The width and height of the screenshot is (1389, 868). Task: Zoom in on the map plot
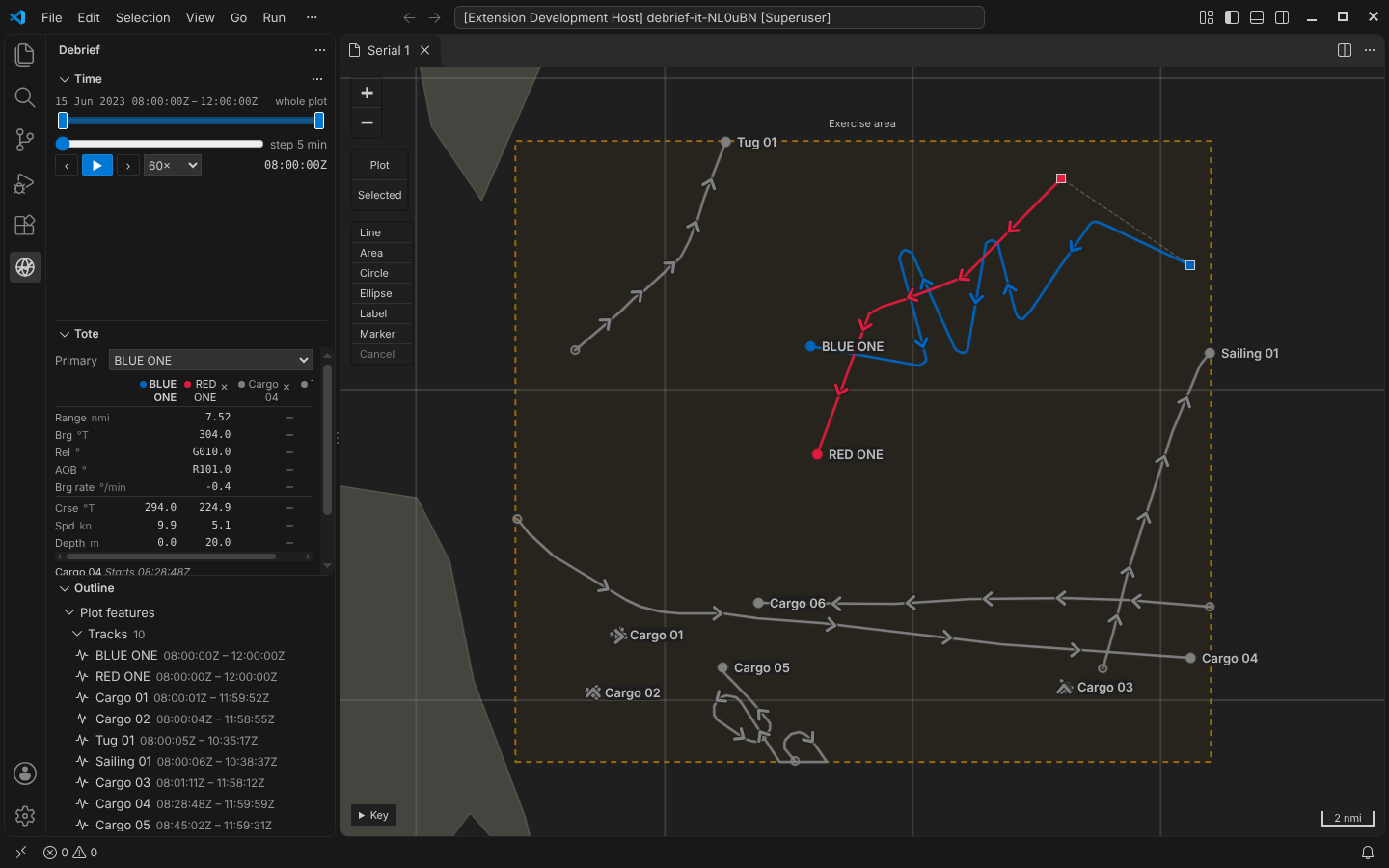coord(367,93)
